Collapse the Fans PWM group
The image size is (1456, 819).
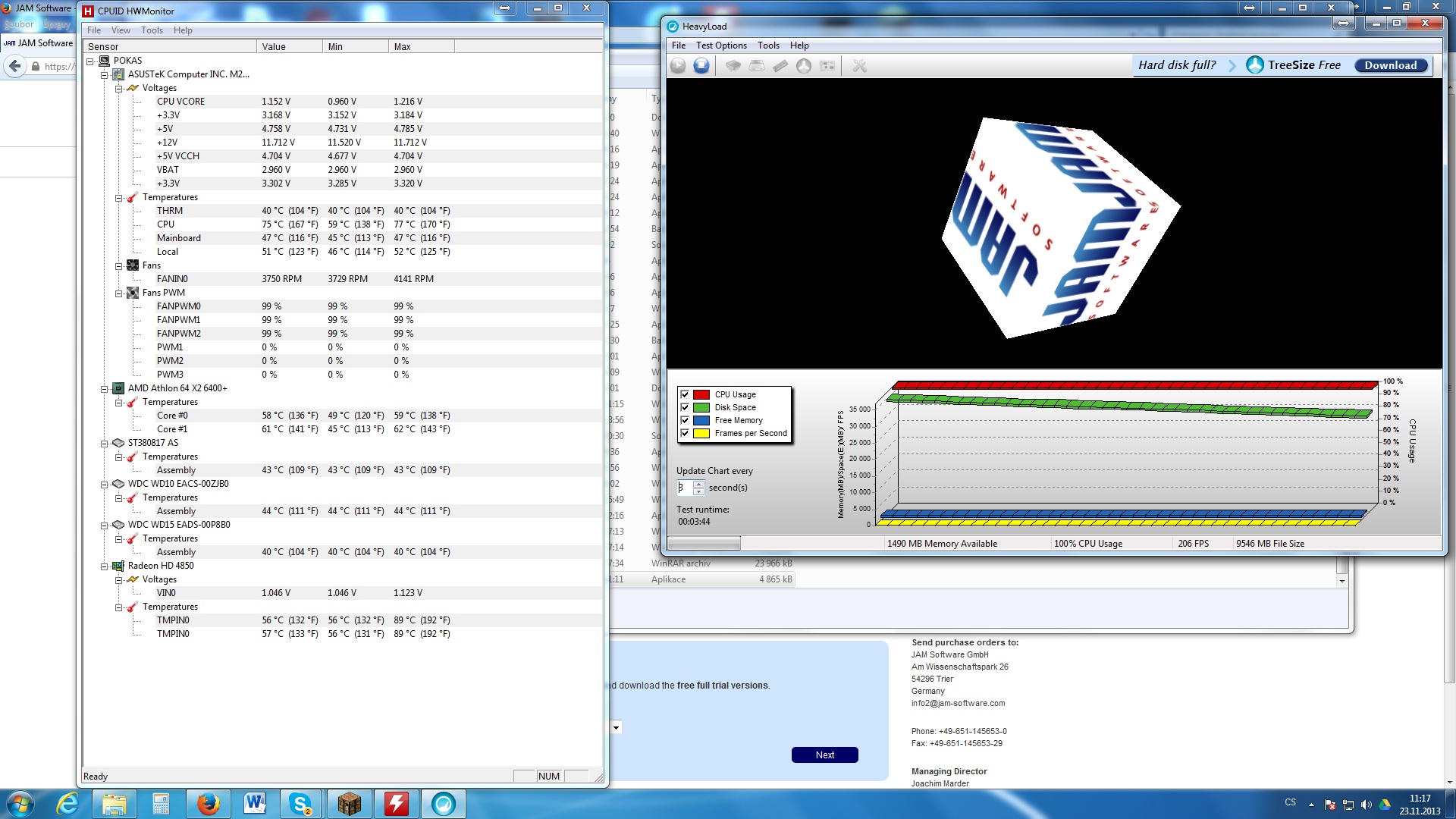[119, 293]
